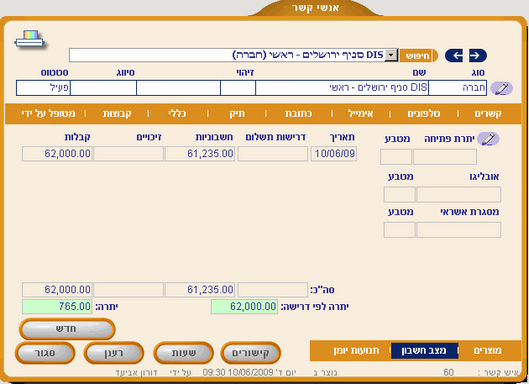The width and height of the screenshot is (529, 384).
Task: Click the אובליגו amount field
Action: pyautogui.click(x=458, y=195)
